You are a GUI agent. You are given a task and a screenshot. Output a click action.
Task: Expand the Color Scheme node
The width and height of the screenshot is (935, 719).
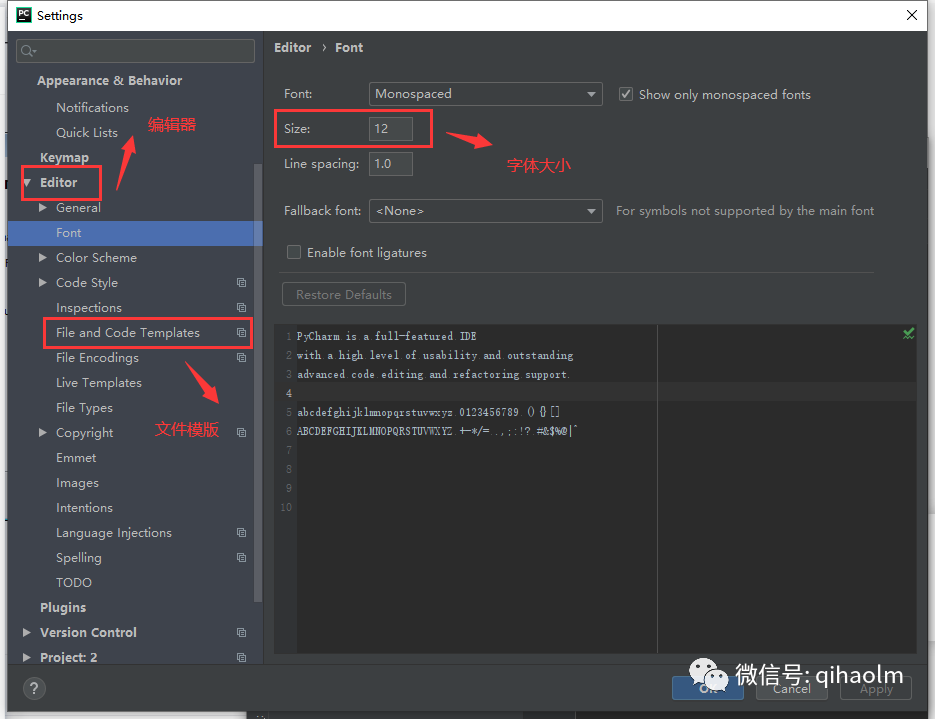43,258
